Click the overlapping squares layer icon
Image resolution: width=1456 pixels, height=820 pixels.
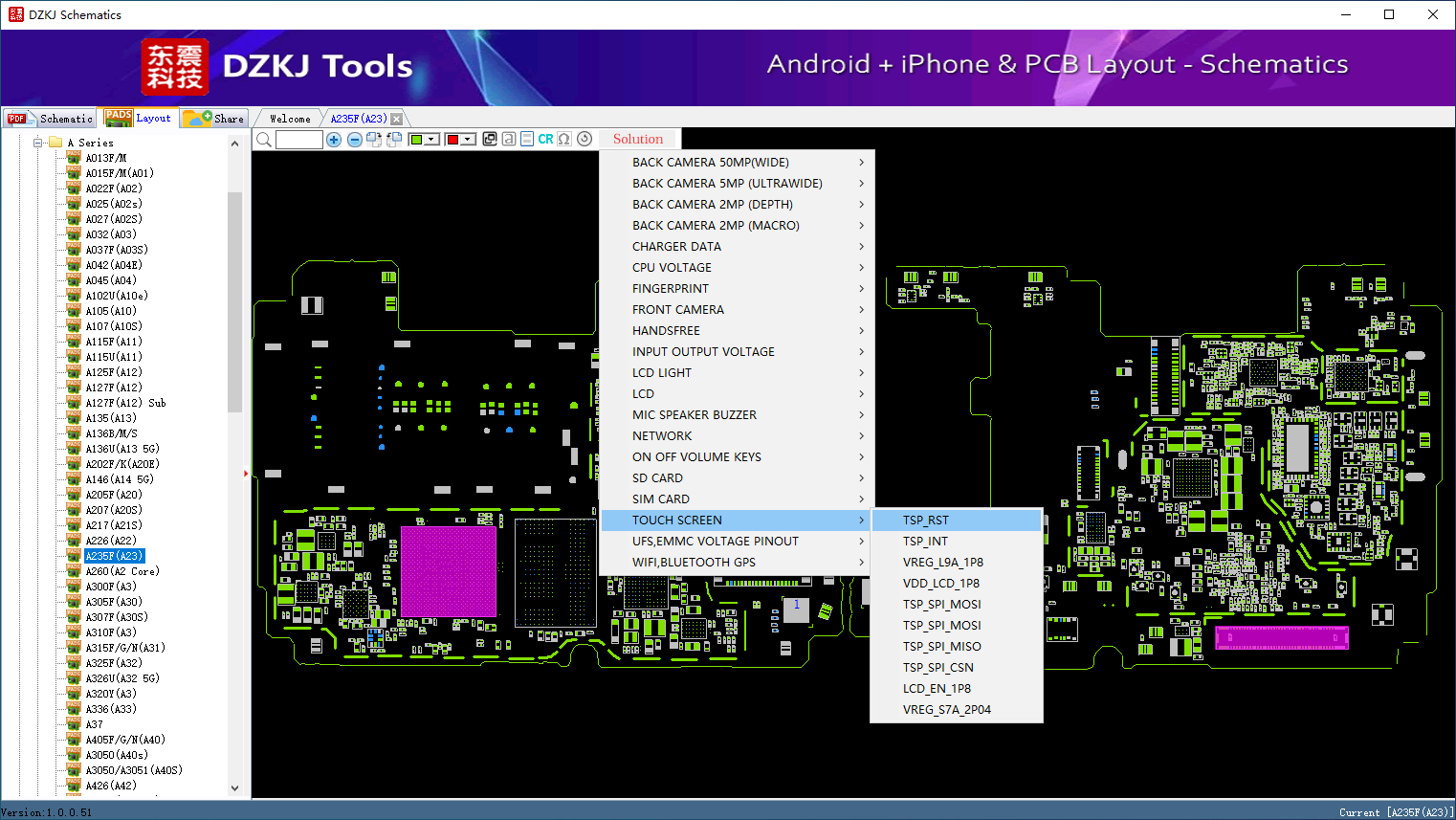pos(490,139)
